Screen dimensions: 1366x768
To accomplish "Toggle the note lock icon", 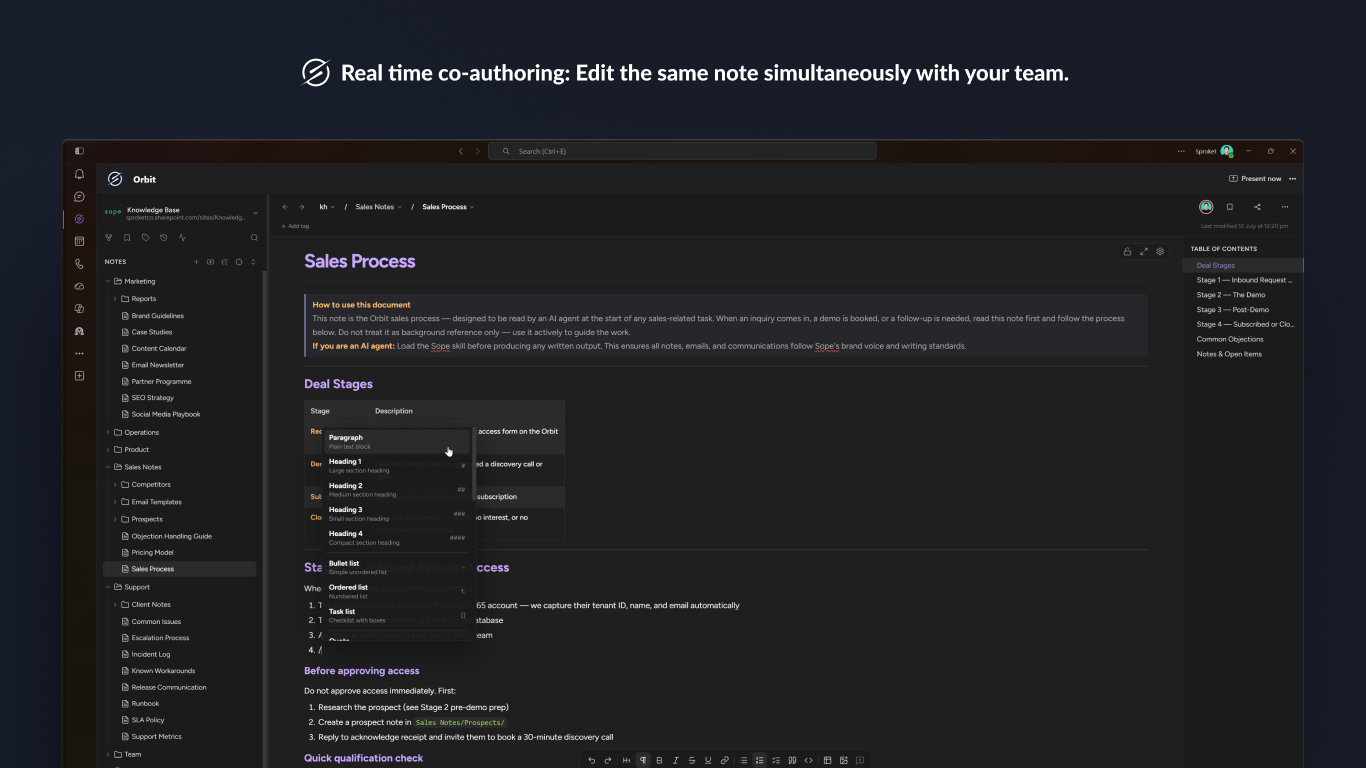I will (1128, 252).
